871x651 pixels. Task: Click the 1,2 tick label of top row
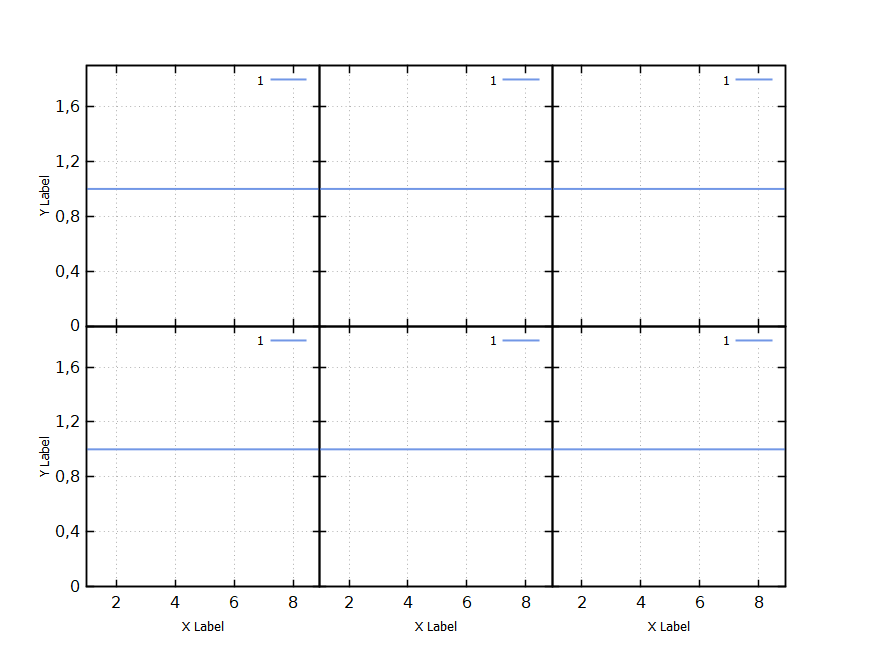68,161
